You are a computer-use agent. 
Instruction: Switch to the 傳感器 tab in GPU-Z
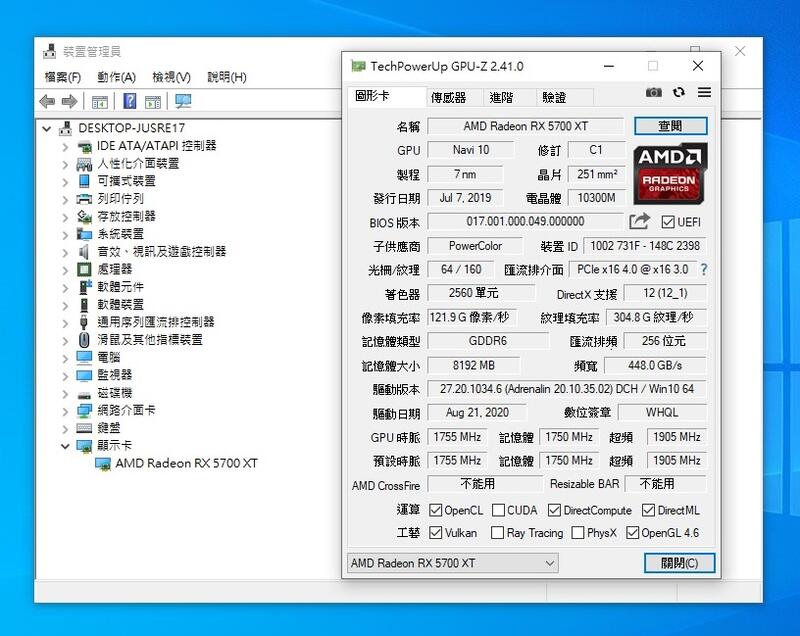click(454, 97)
